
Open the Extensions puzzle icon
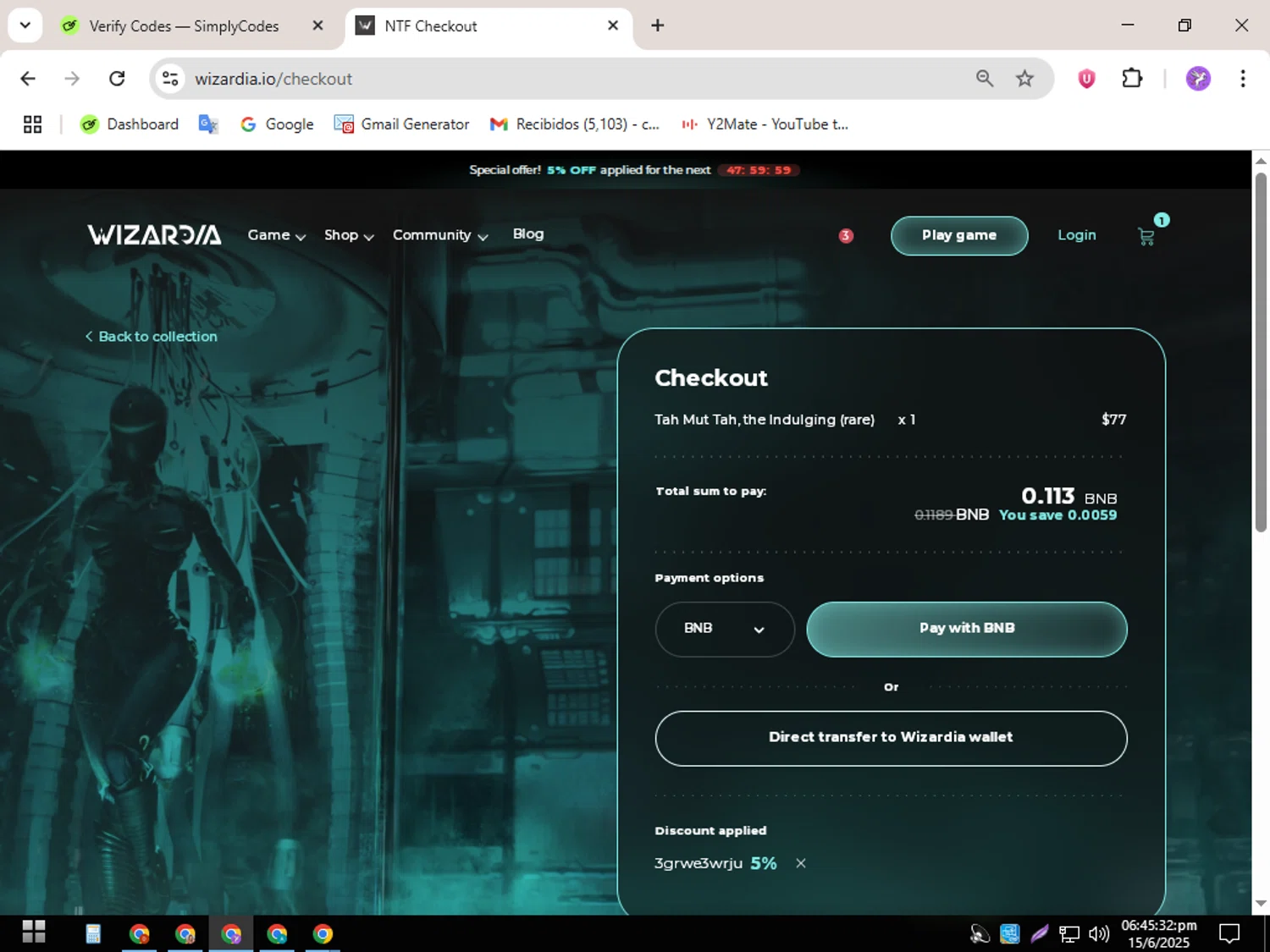pyautogui.click(x=1132, y=79)
